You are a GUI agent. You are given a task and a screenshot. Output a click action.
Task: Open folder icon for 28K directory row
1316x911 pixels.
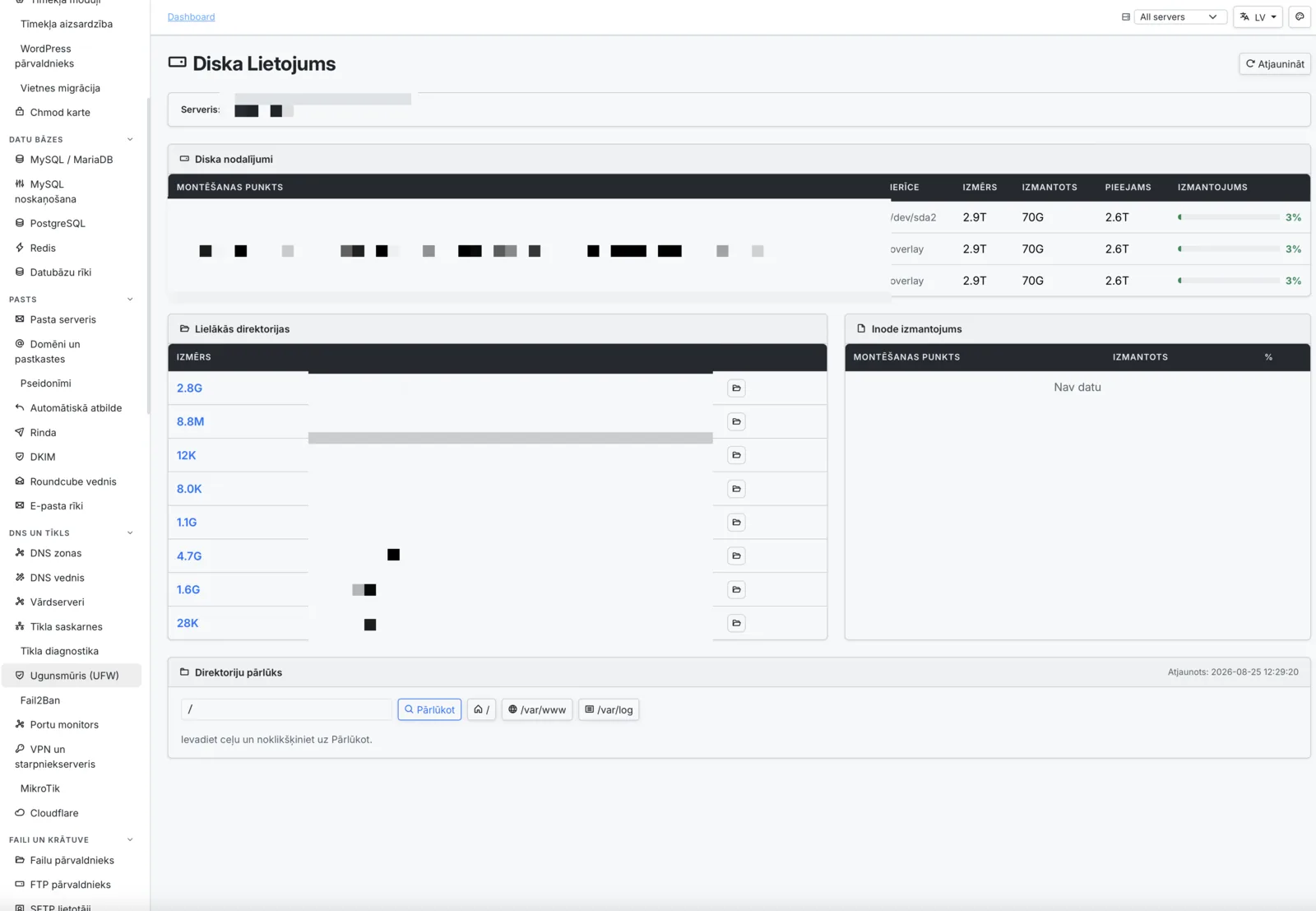click(736, 623)
